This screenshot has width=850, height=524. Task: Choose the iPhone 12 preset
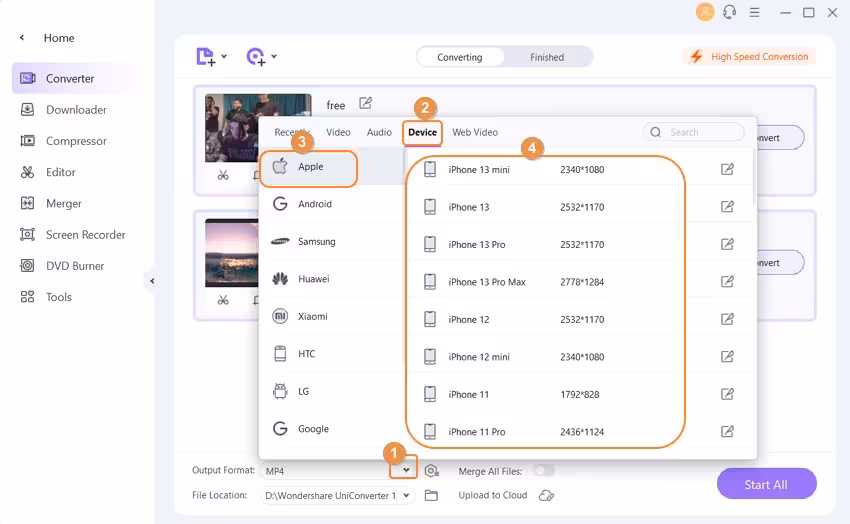coord(579,319)
